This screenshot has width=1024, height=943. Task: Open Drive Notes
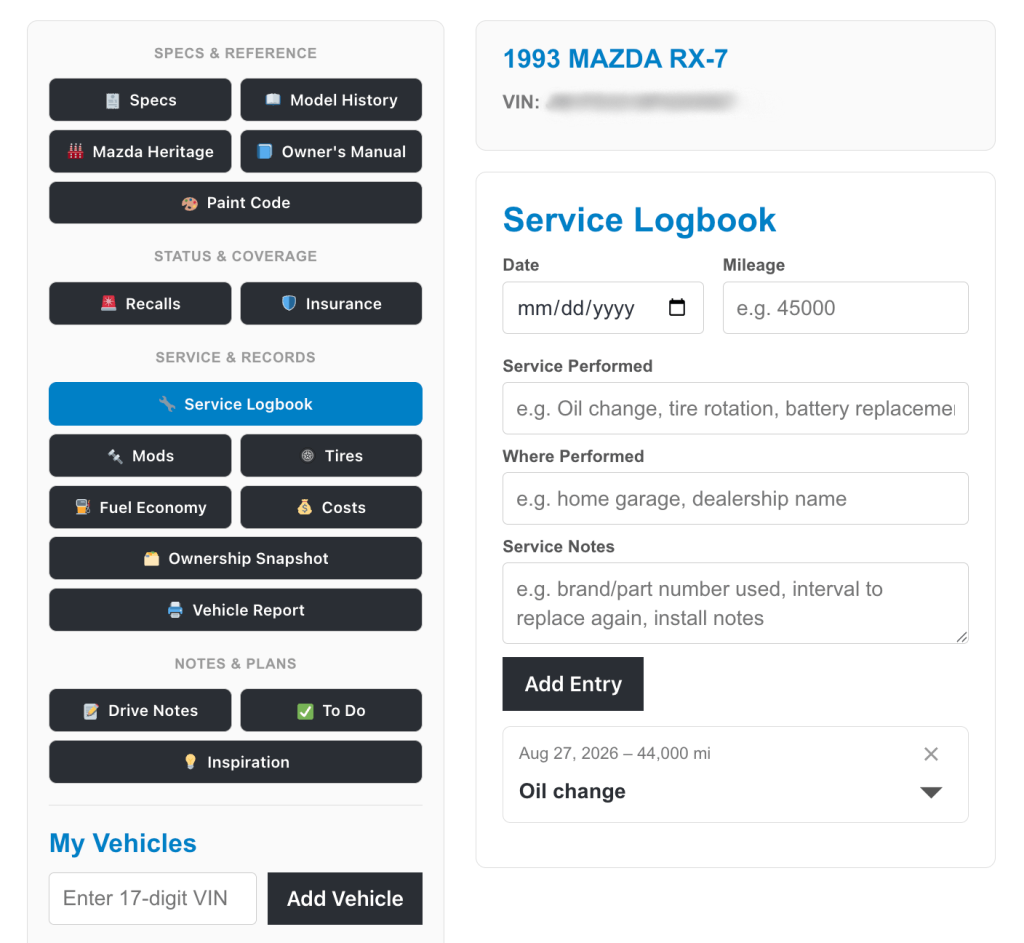pos(140,711)
